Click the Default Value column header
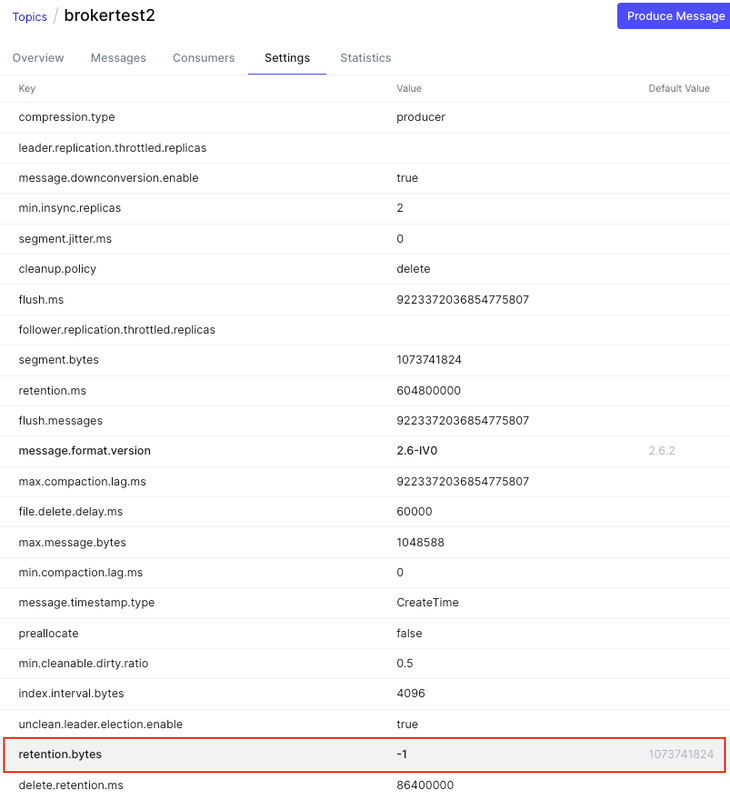 (679, 88)
